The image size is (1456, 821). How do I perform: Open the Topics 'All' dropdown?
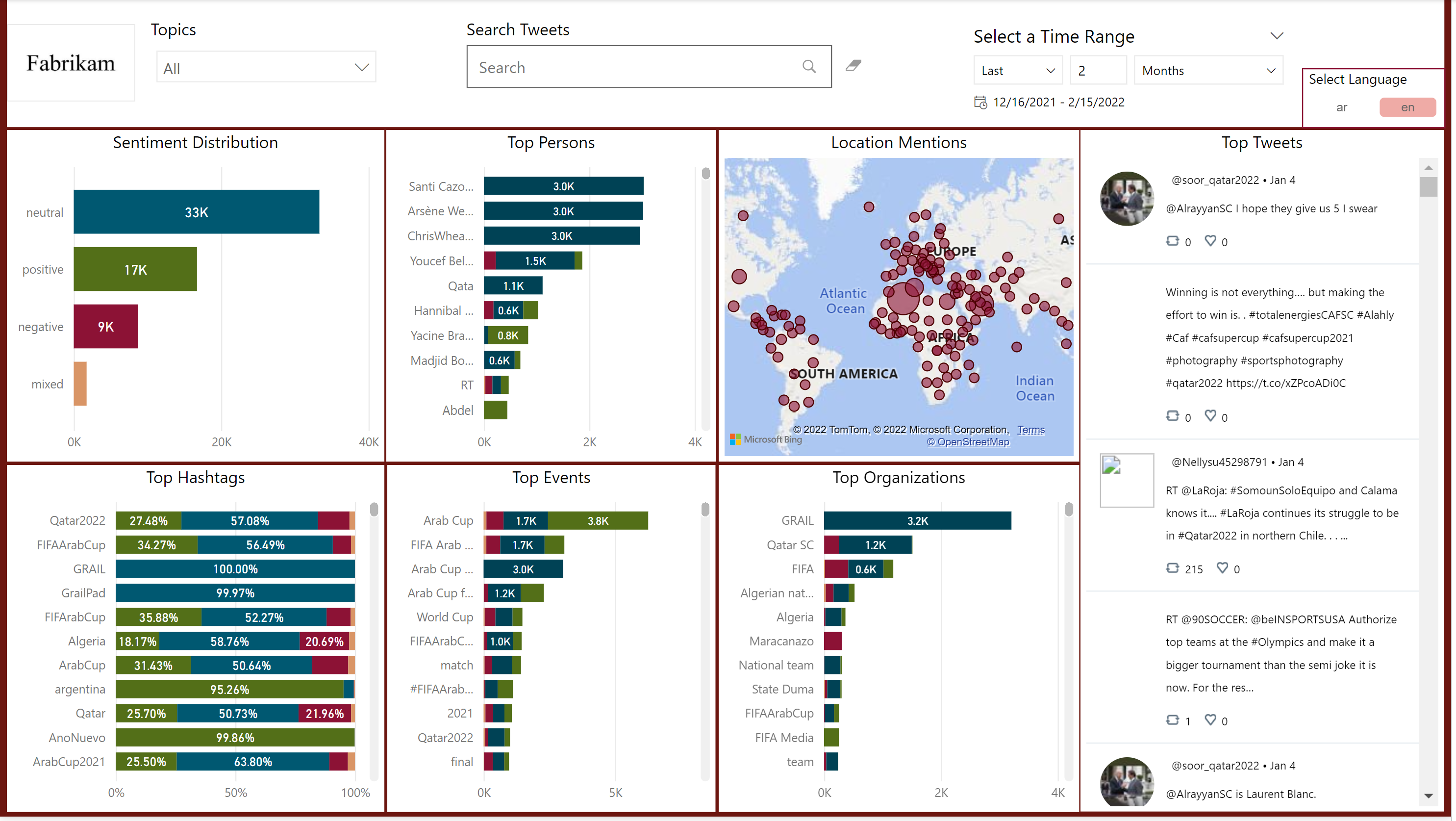[x=266, y=68]
